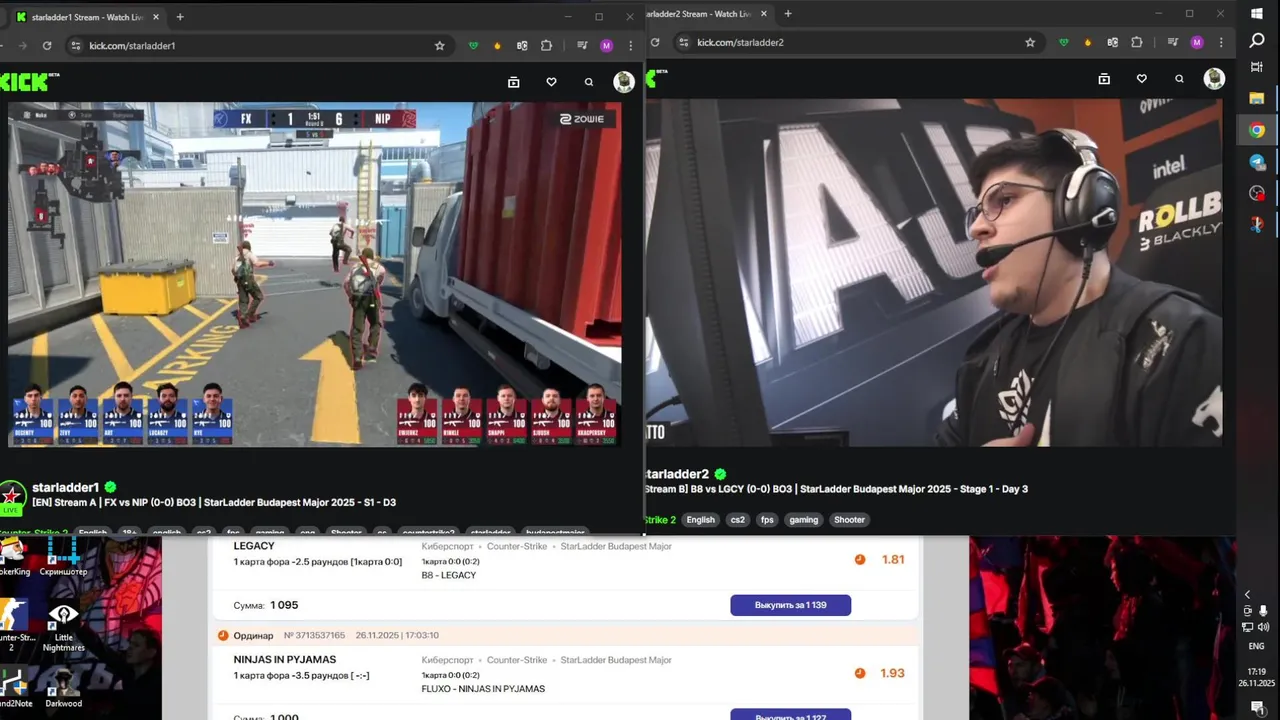Open Chrome three-dot menu in starladder2 window
Image resolution: width=1280 pixels, height=720 pixels.
1221,42
